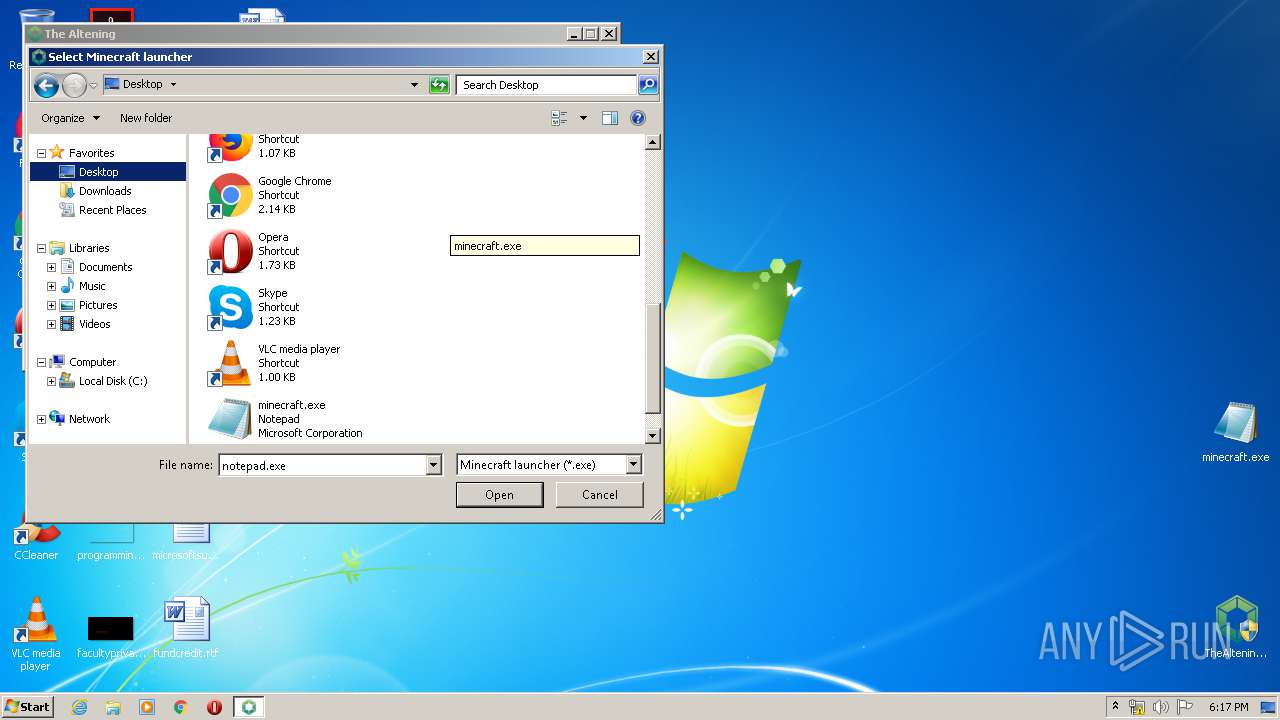Click the Action Center flag tray icon

point(1184,707)
